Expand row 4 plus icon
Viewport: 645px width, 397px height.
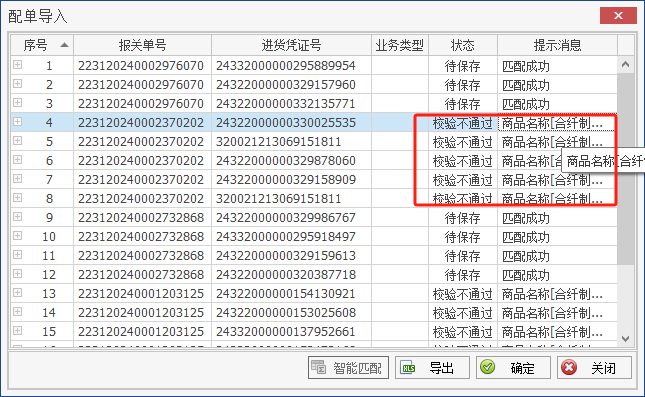pos(17,122)
